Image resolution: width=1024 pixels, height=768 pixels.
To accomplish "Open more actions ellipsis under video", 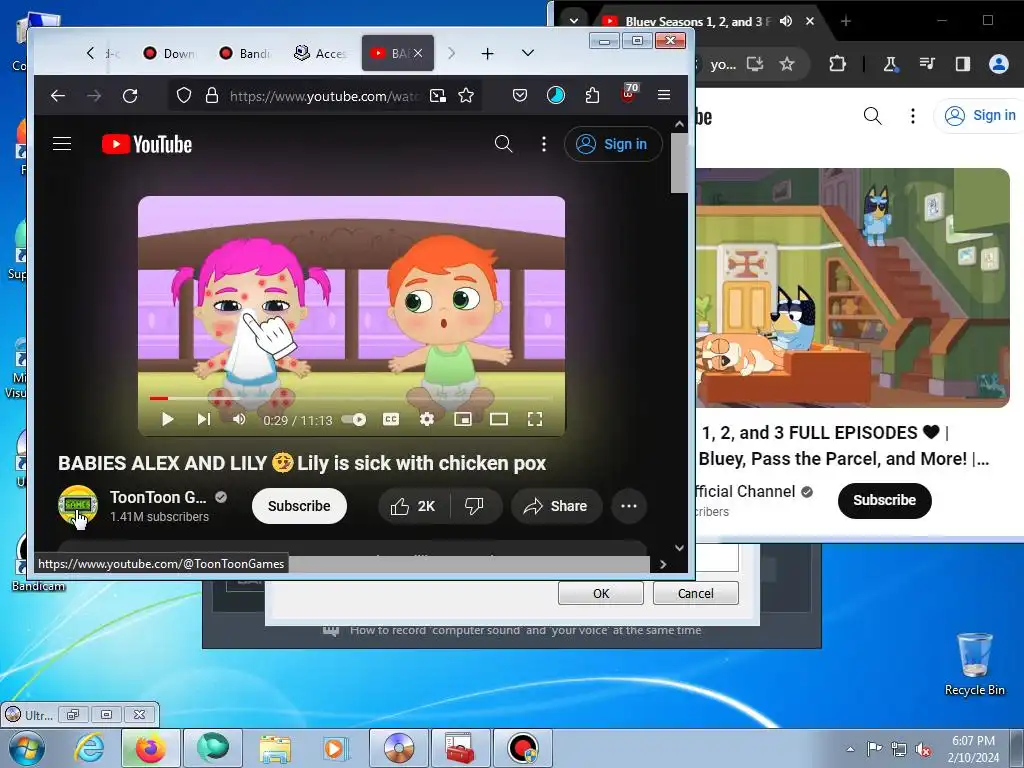I will tap(629, 506).
